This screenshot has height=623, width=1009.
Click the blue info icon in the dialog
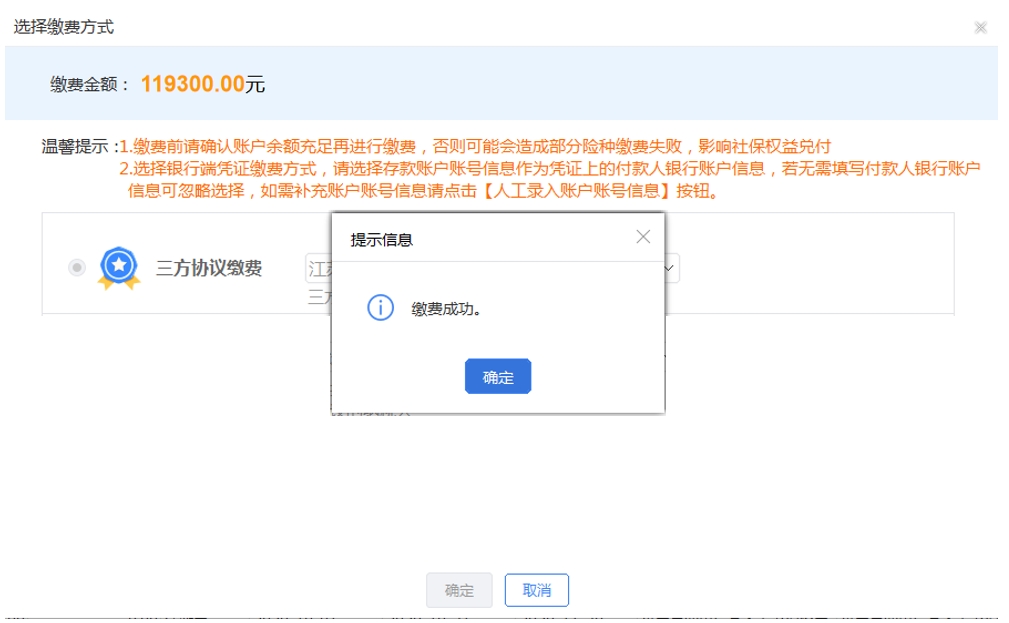(380, 308)
